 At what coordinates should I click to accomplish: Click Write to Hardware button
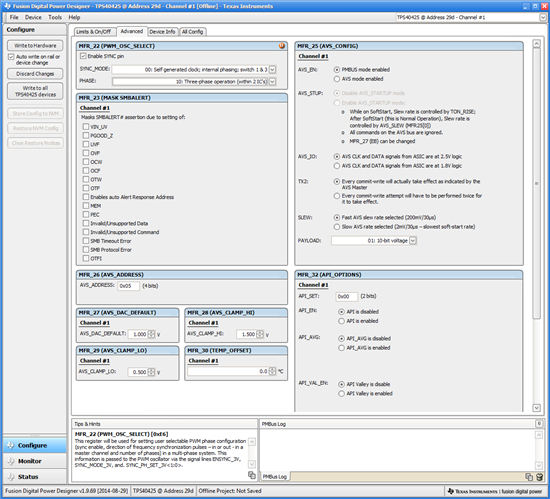[35, 46]
